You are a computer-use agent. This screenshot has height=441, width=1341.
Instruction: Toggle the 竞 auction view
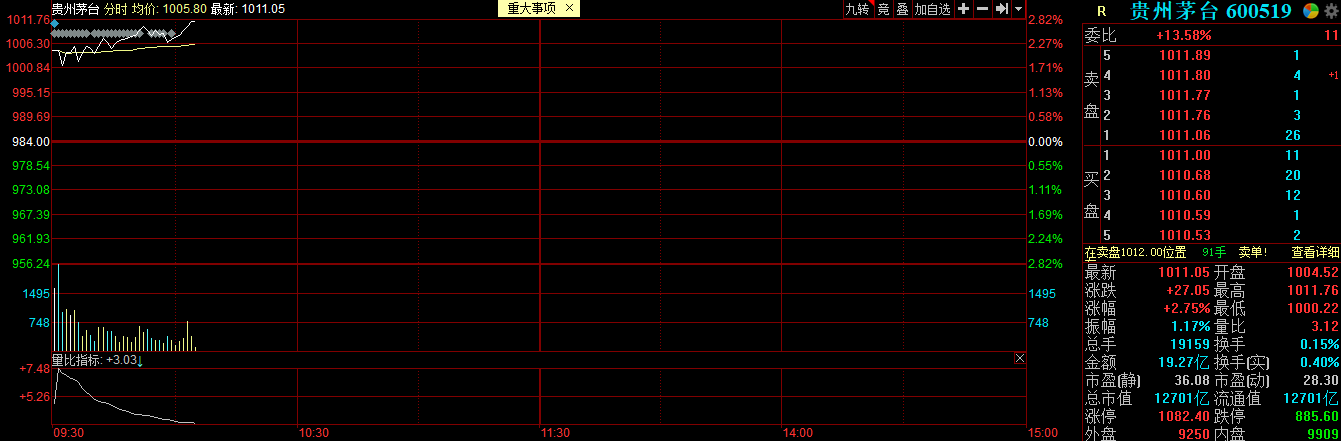click(x=883, y=9)
